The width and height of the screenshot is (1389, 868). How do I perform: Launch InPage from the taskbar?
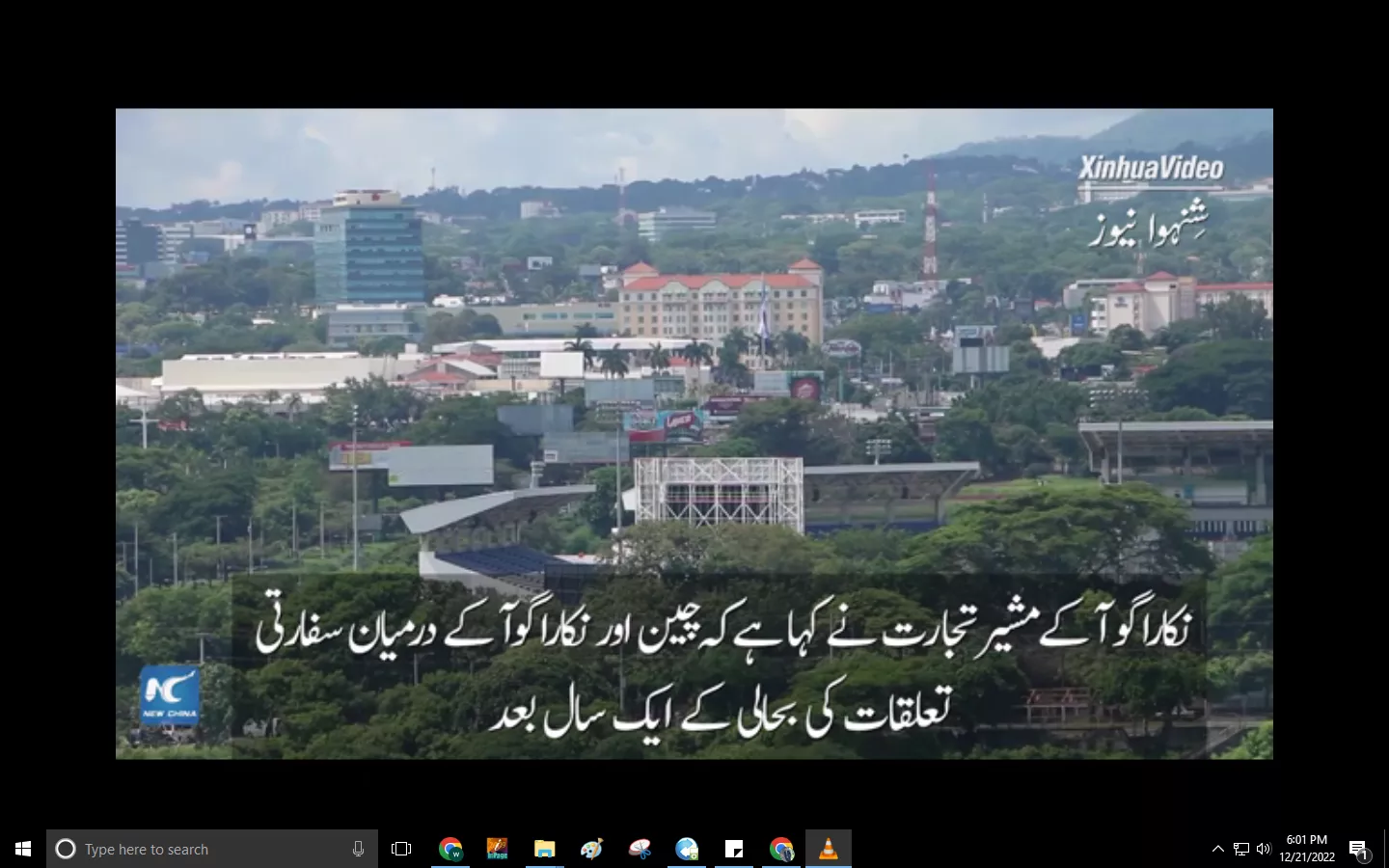497,849
